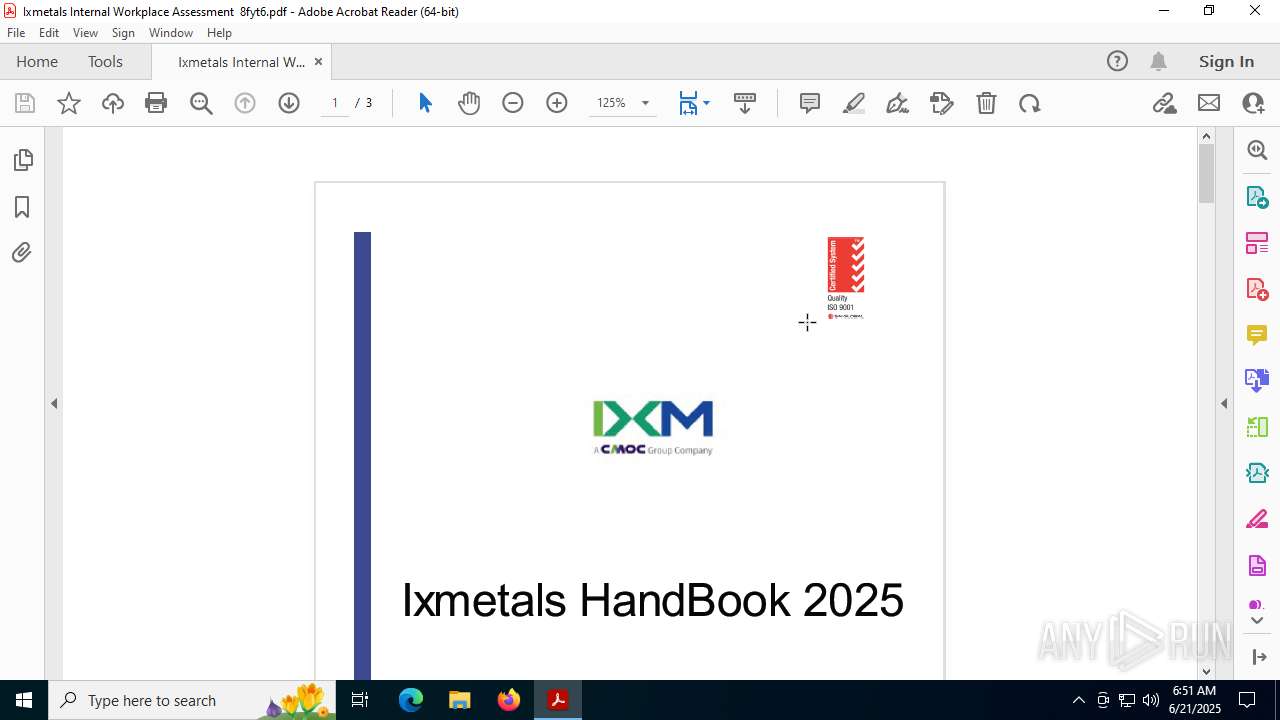This screenshot has width=1280, height=720.
Task: Open the Help menu
Action: pyautogui.click(x=219, y=33)
